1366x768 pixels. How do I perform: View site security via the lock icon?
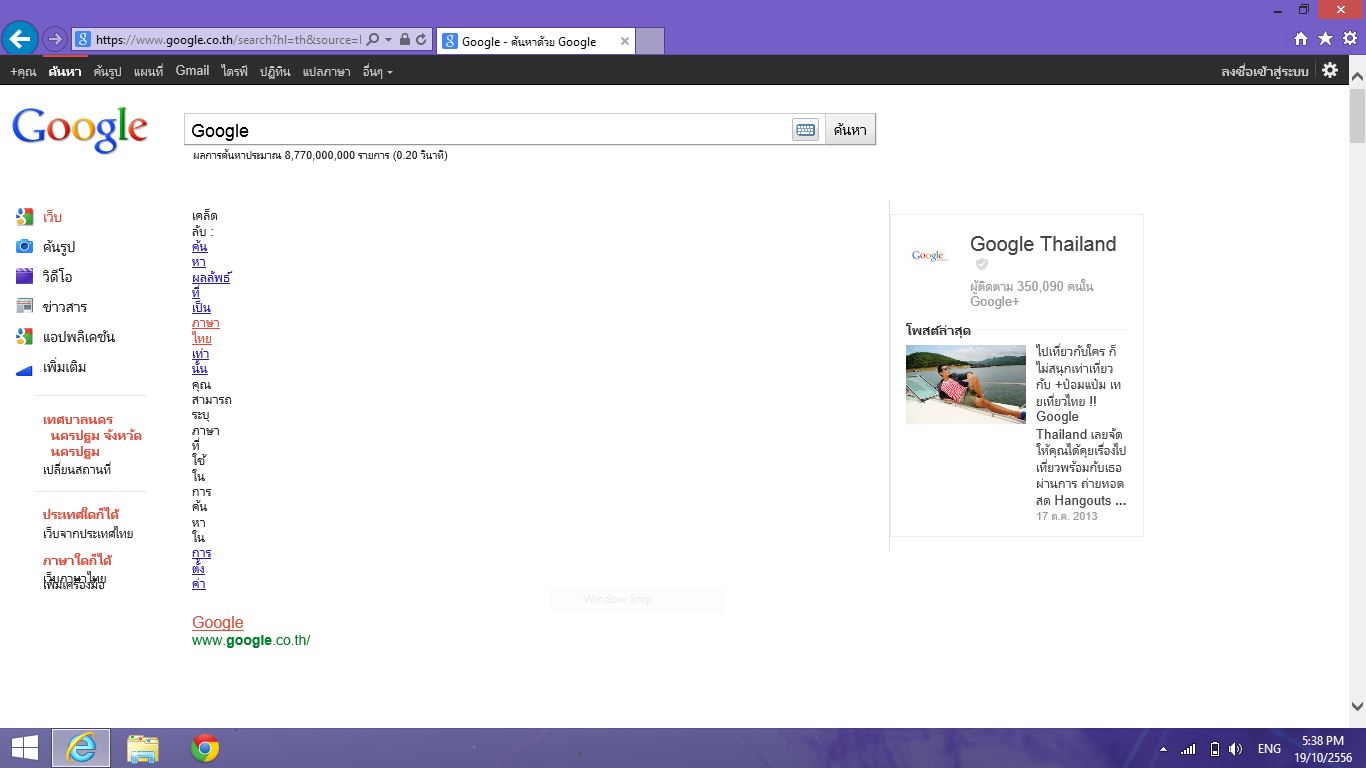point(405,40)
